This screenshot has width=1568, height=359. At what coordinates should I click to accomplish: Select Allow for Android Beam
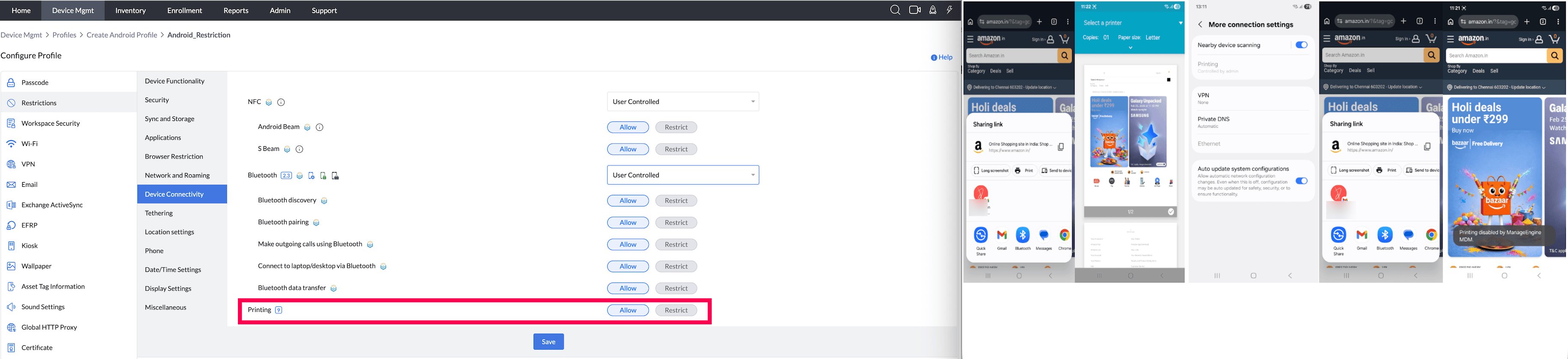tap(628, 127)
